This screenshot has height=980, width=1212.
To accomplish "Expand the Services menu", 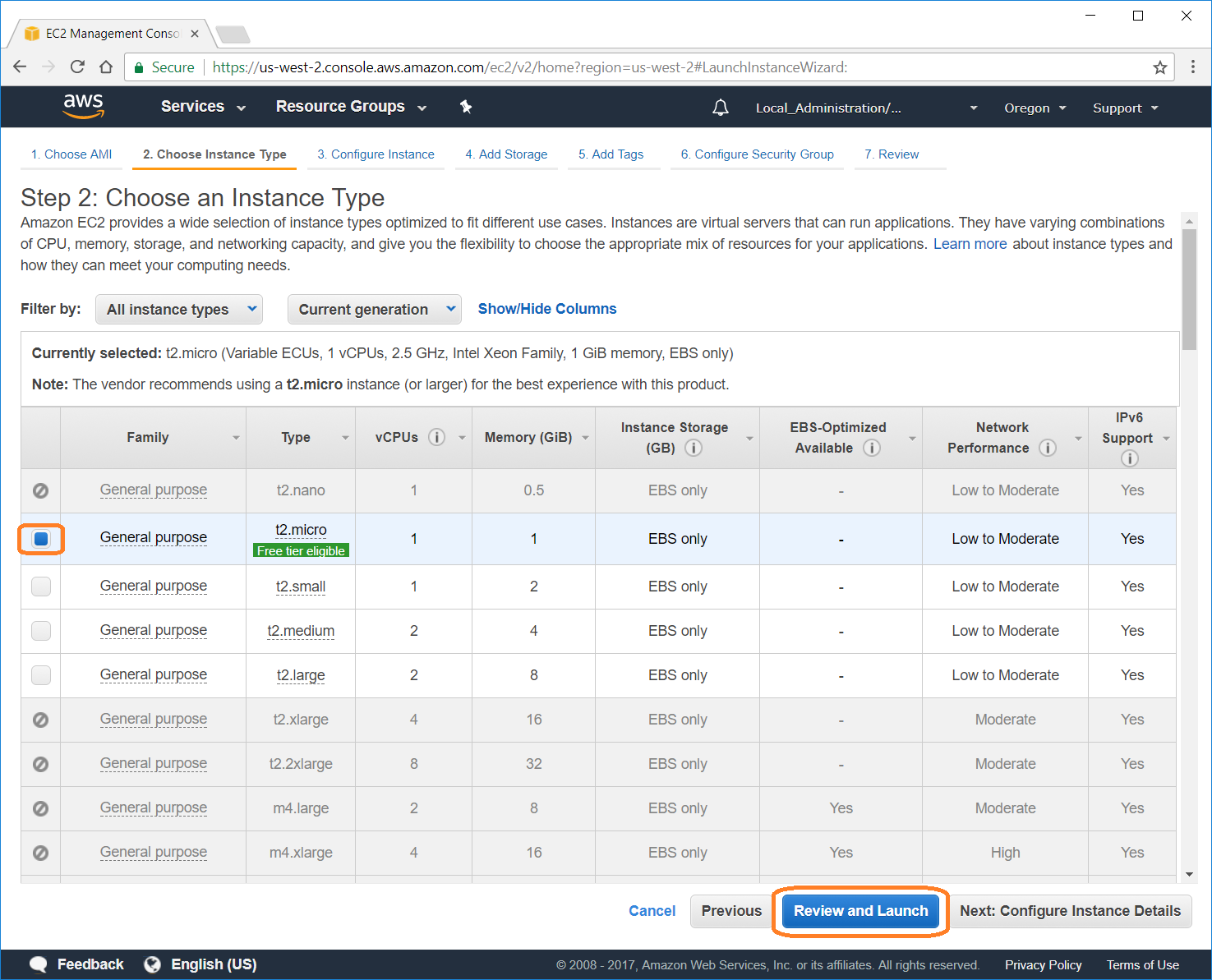I will [203, 107].
